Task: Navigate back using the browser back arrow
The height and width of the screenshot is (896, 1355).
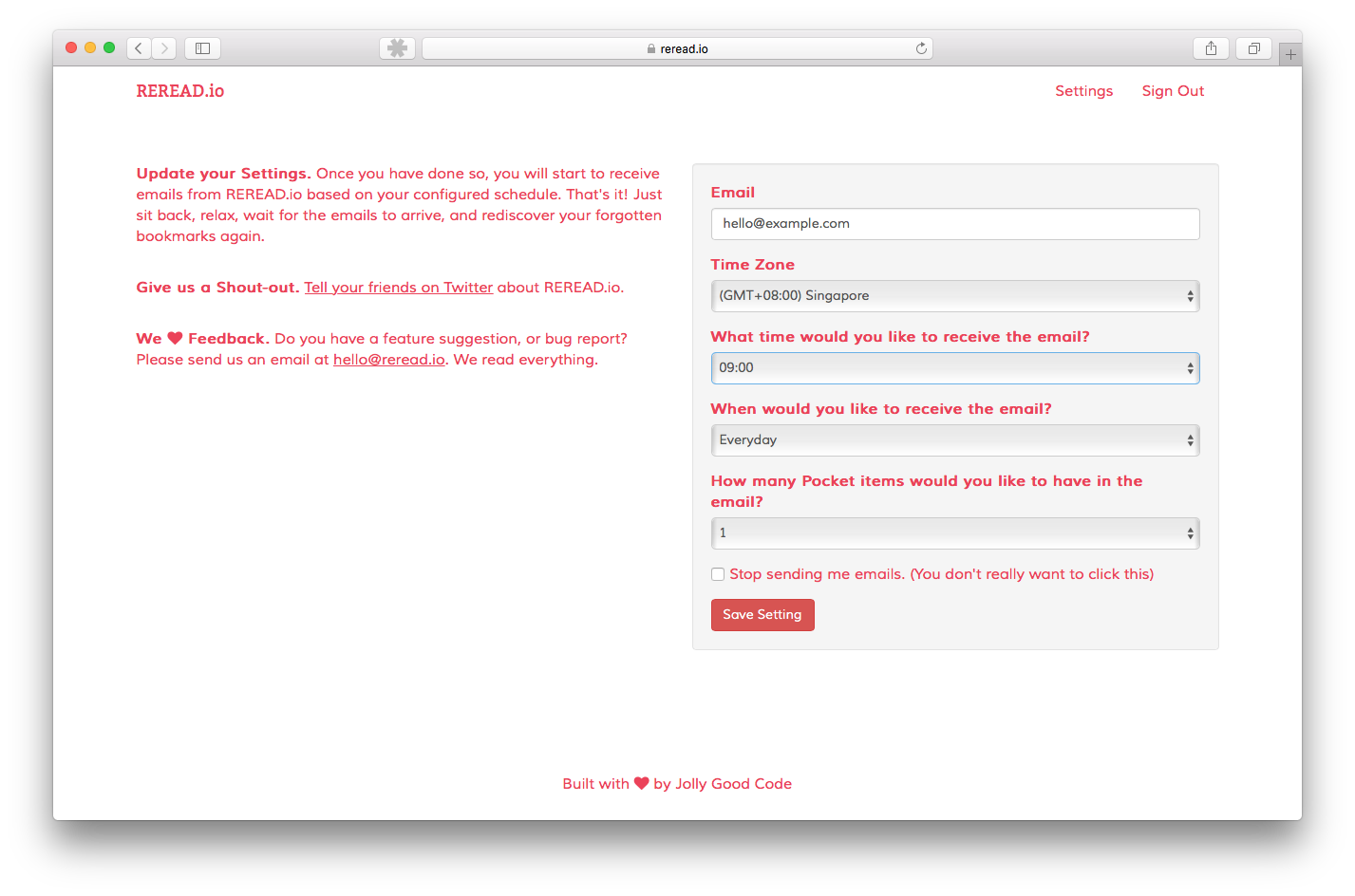Action: point(138,47)
